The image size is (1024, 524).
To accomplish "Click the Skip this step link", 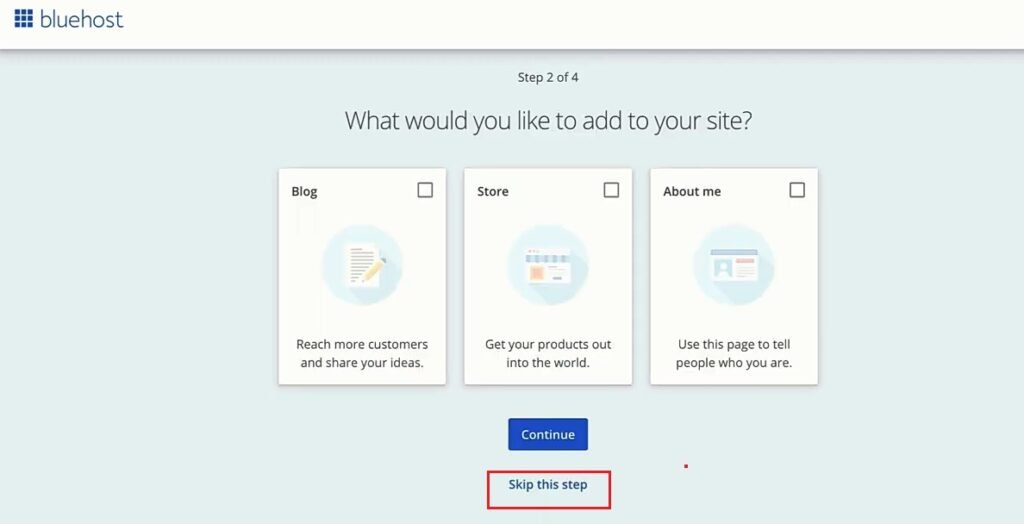I will coord(548,485).
